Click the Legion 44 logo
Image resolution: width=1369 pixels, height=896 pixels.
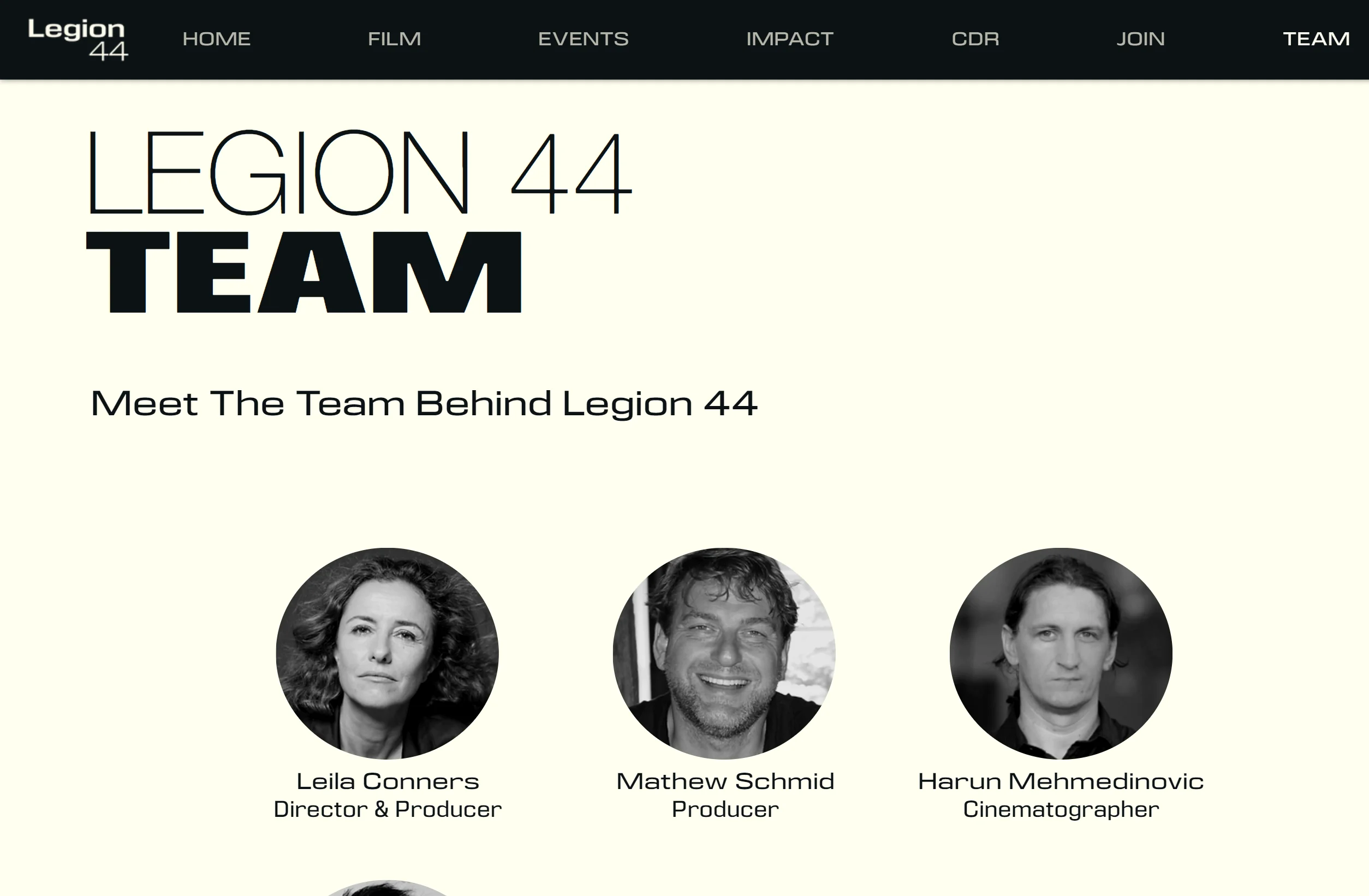78,40
